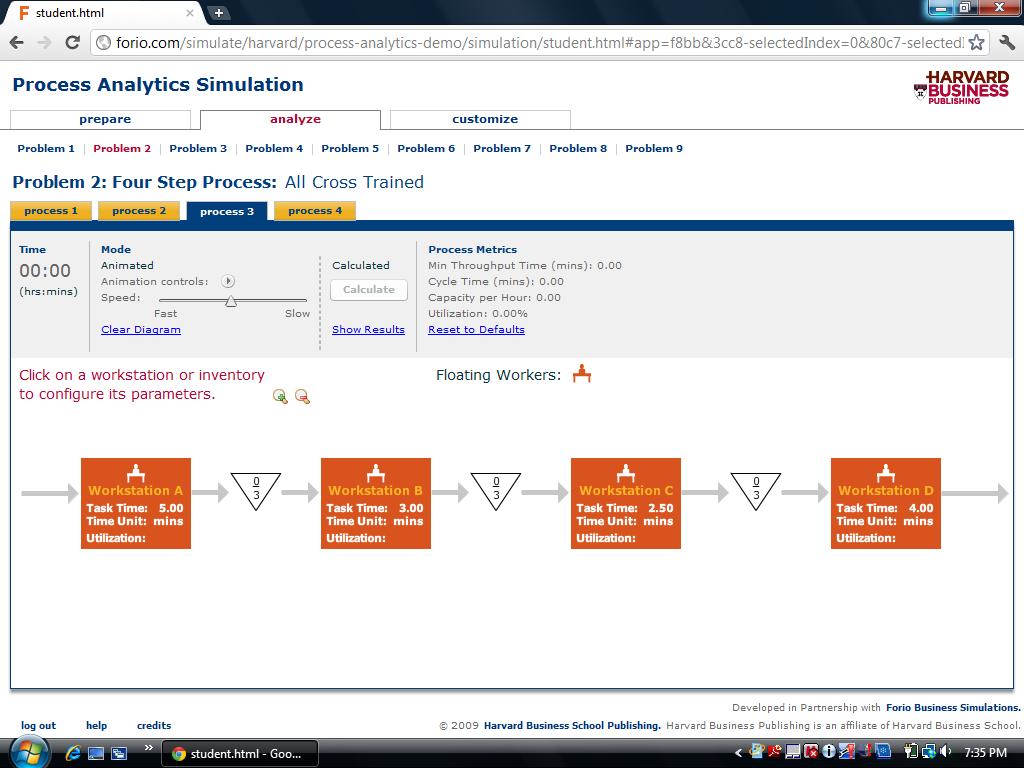Click Reset to Defaults link
This screenshot has width=1024, height=768.
(x=476, y=330)
